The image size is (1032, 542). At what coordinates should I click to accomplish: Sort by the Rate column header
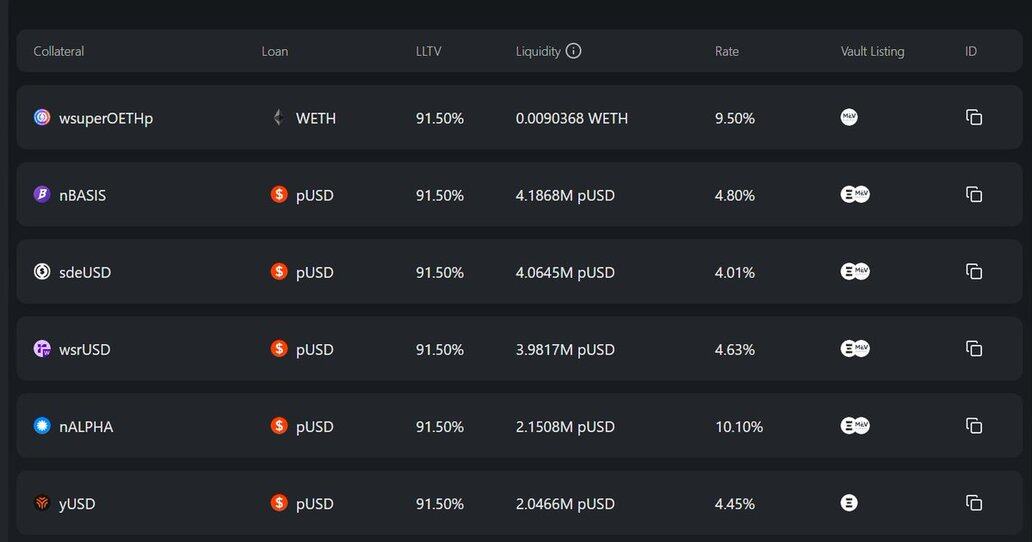727,51
